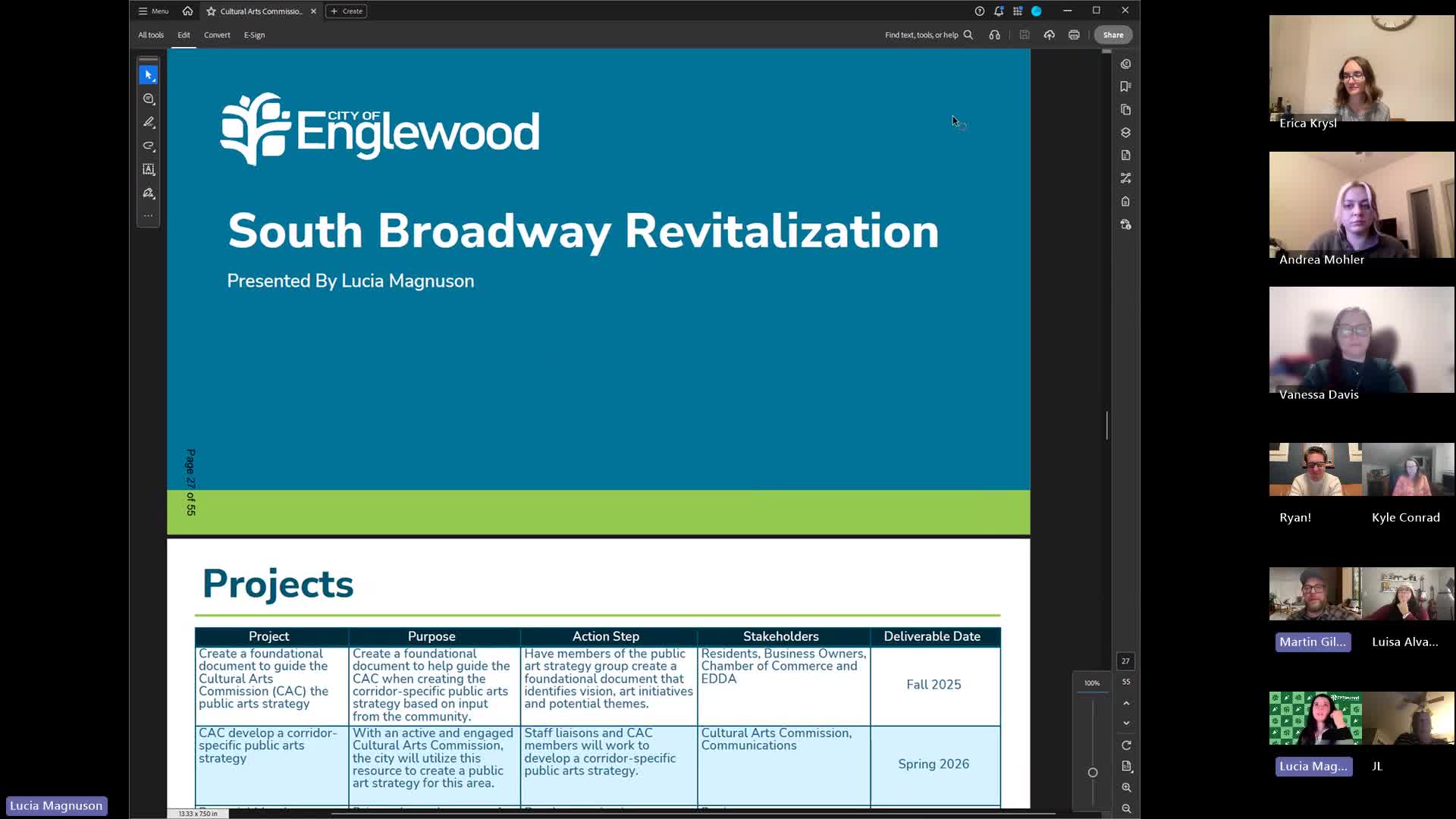Select the Draw freehand pencil tool
Image resolution: width=1456 pixels, height=819 pixels.
coord(149,122)
